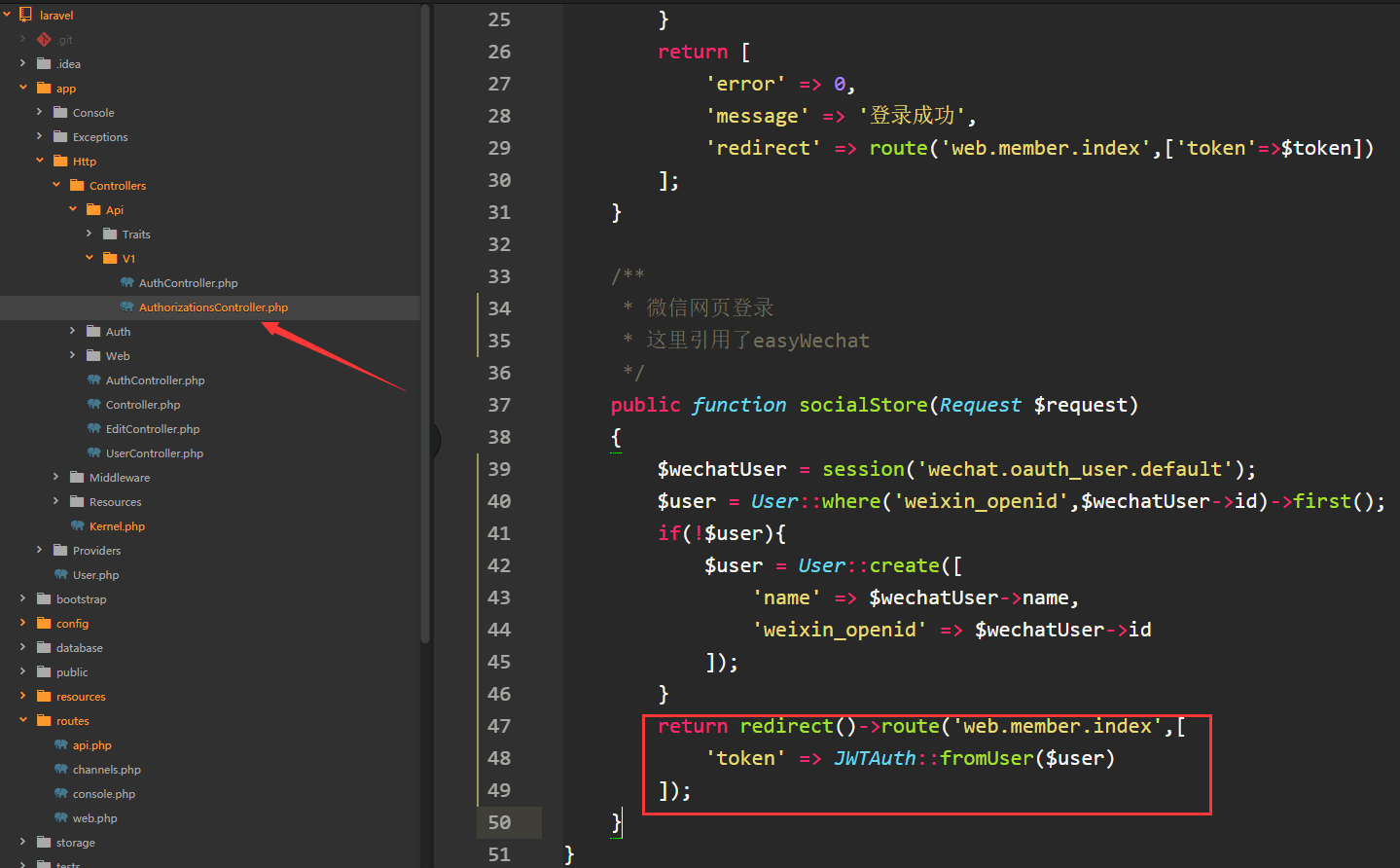Click the V1 folder icon

coord(110,258)
